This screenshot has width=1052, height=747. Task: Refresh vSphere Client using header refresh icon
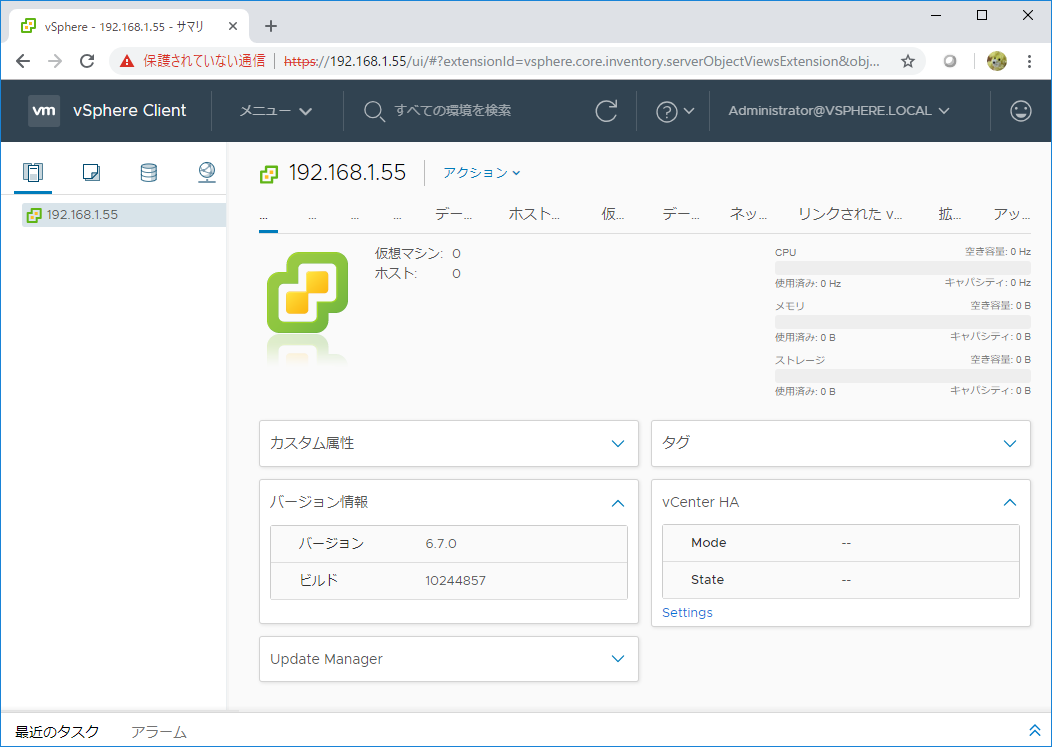coord(606,111)
